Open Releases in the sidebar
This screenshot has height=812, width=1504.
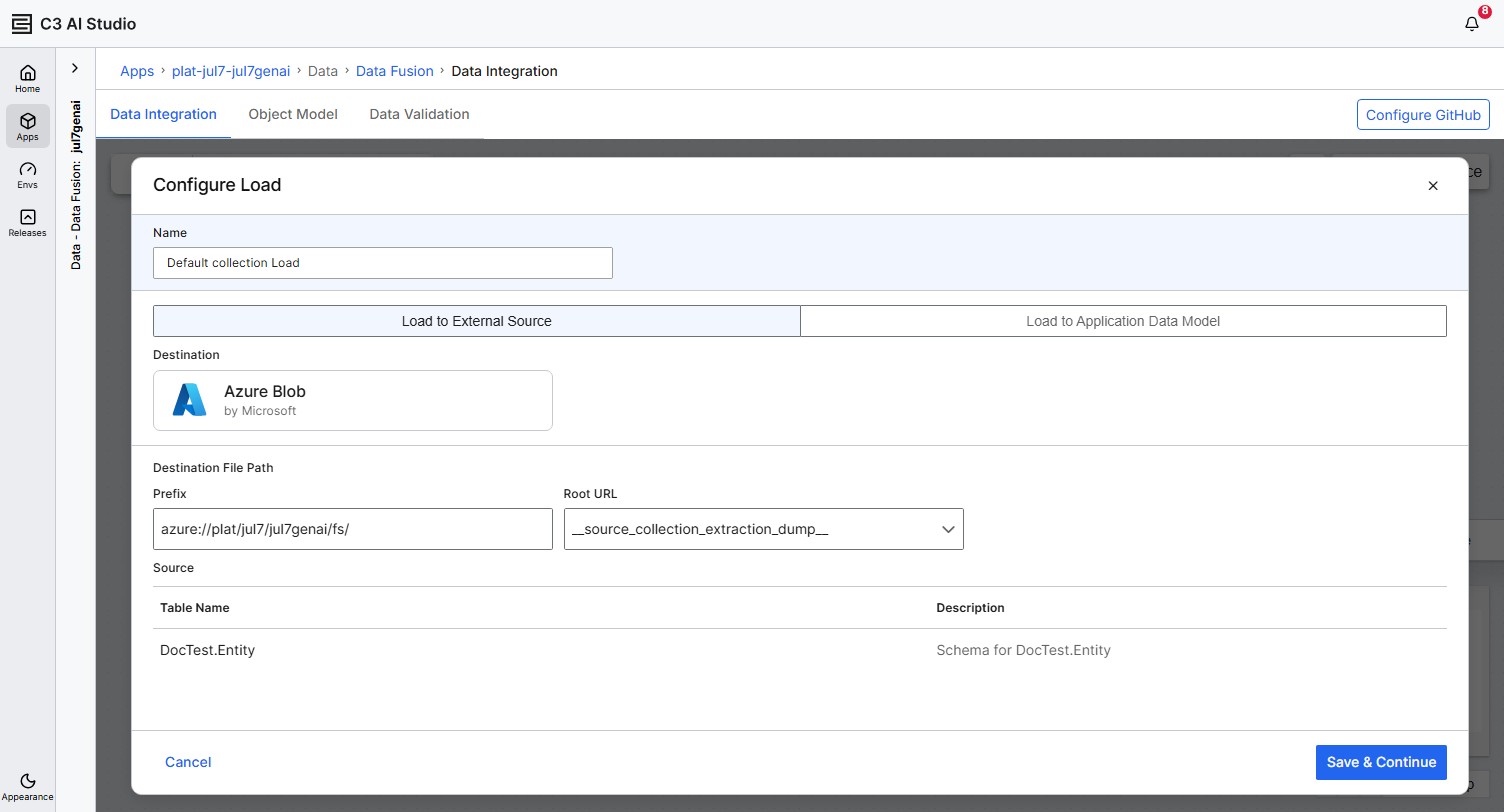click(28, 223)
